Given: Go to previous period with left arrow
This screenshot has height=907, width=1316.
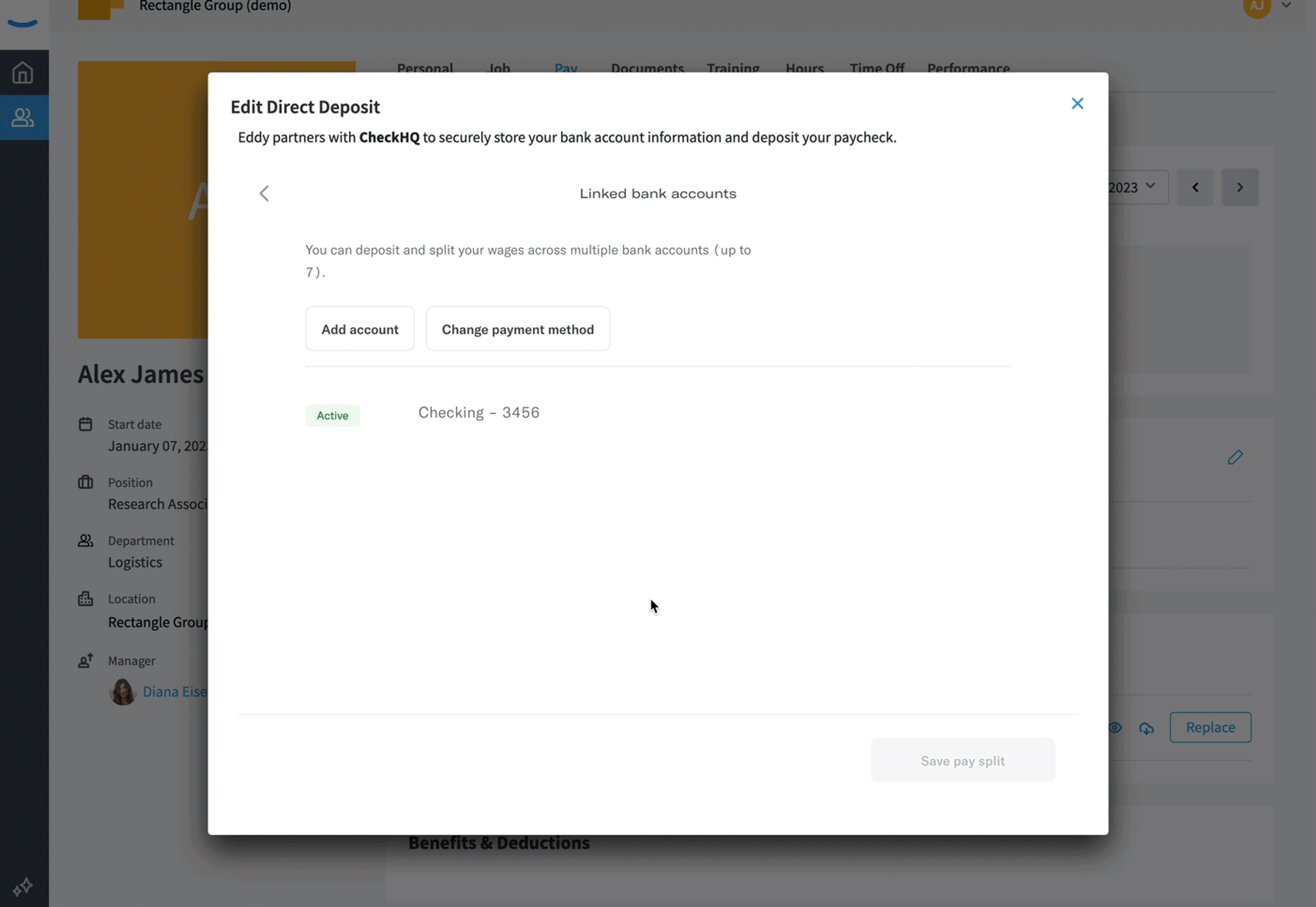Looking at the screenshot, I should 1195,187.
